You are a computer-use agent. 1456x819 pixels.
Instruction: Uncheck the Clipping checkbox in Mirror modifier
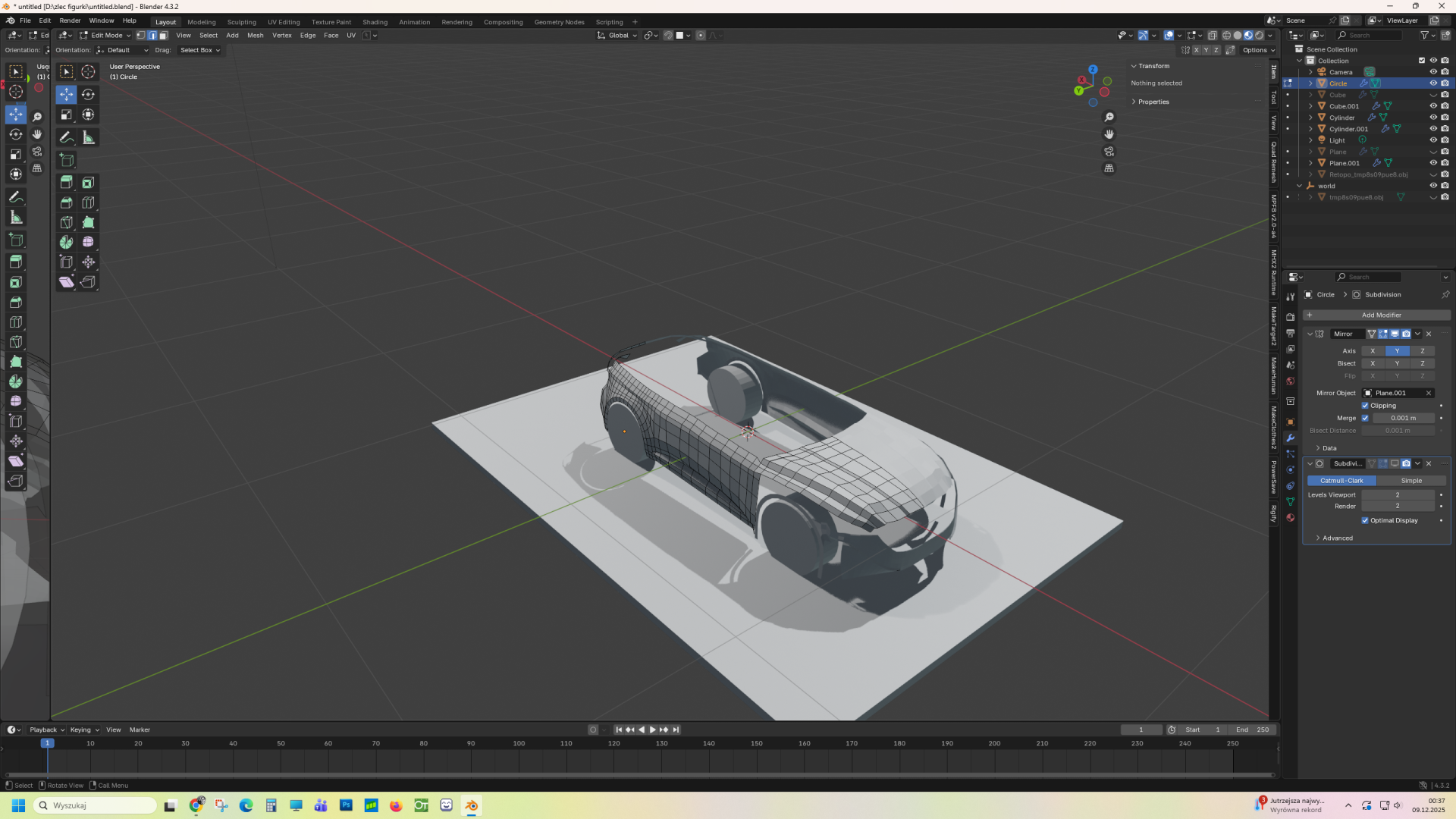pos(1365,406)
